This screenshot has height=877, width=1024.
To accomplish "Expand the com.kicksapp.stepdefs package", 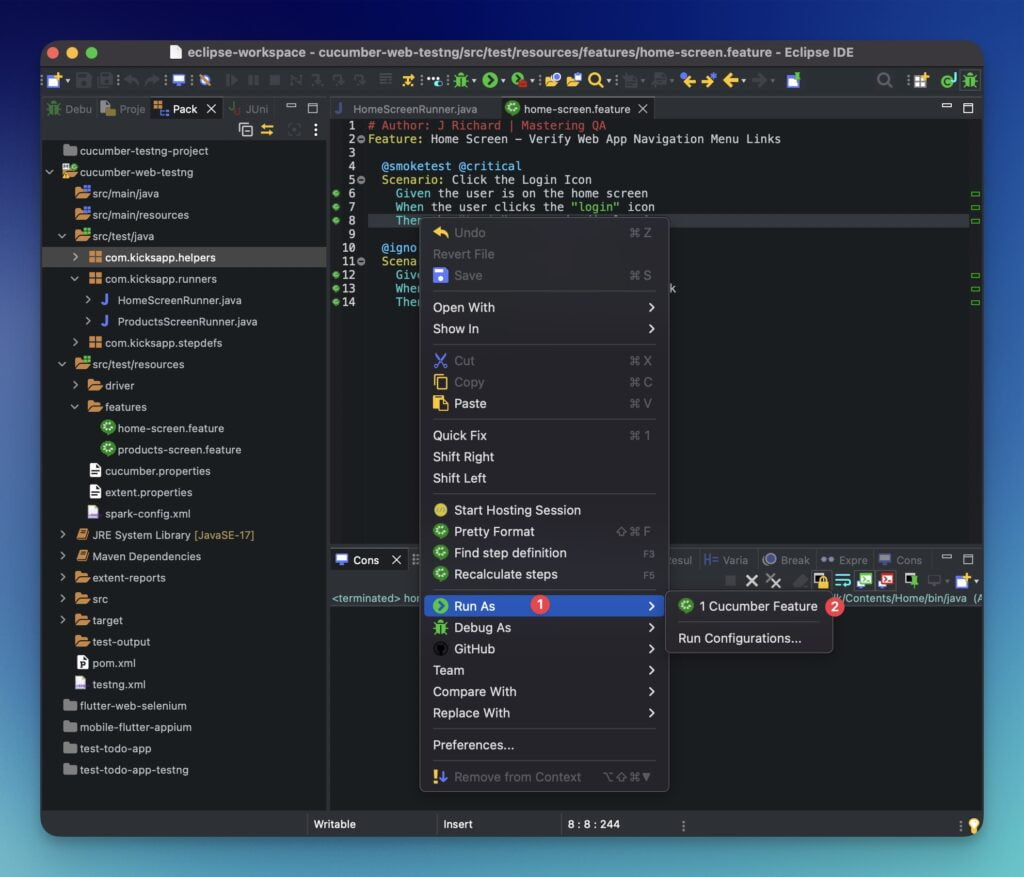I will pyautogui.click(x=75, y=343).
